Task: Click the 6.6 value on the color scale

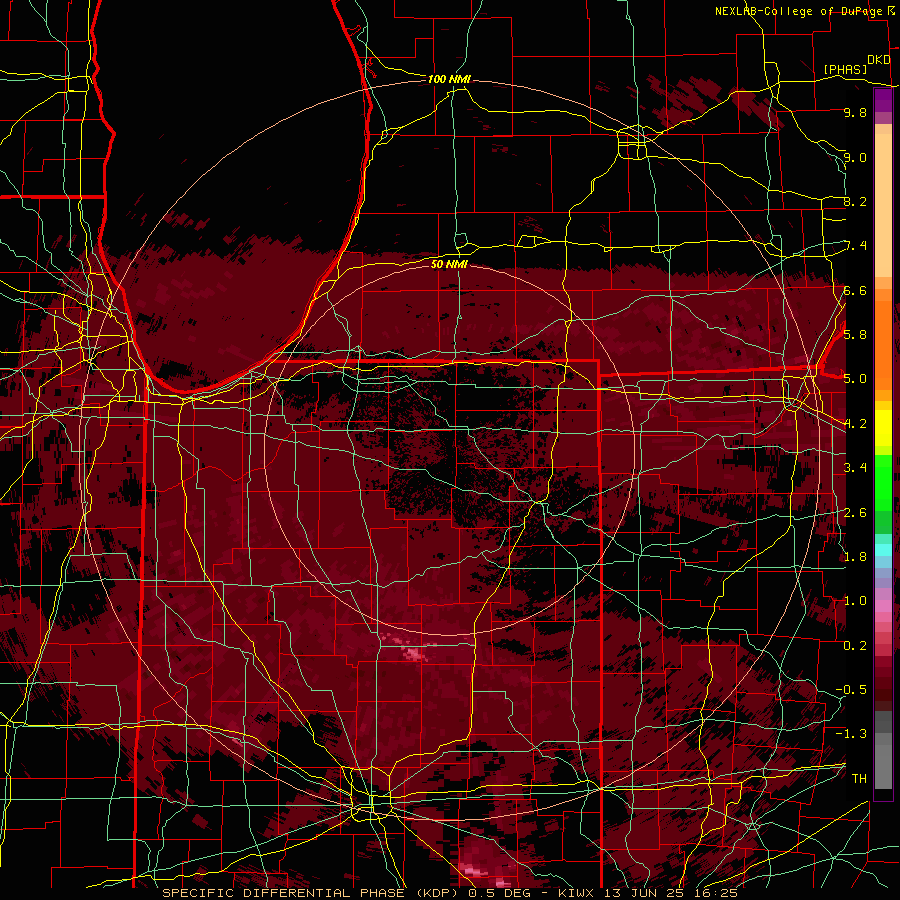Action: tap(855, 290)
